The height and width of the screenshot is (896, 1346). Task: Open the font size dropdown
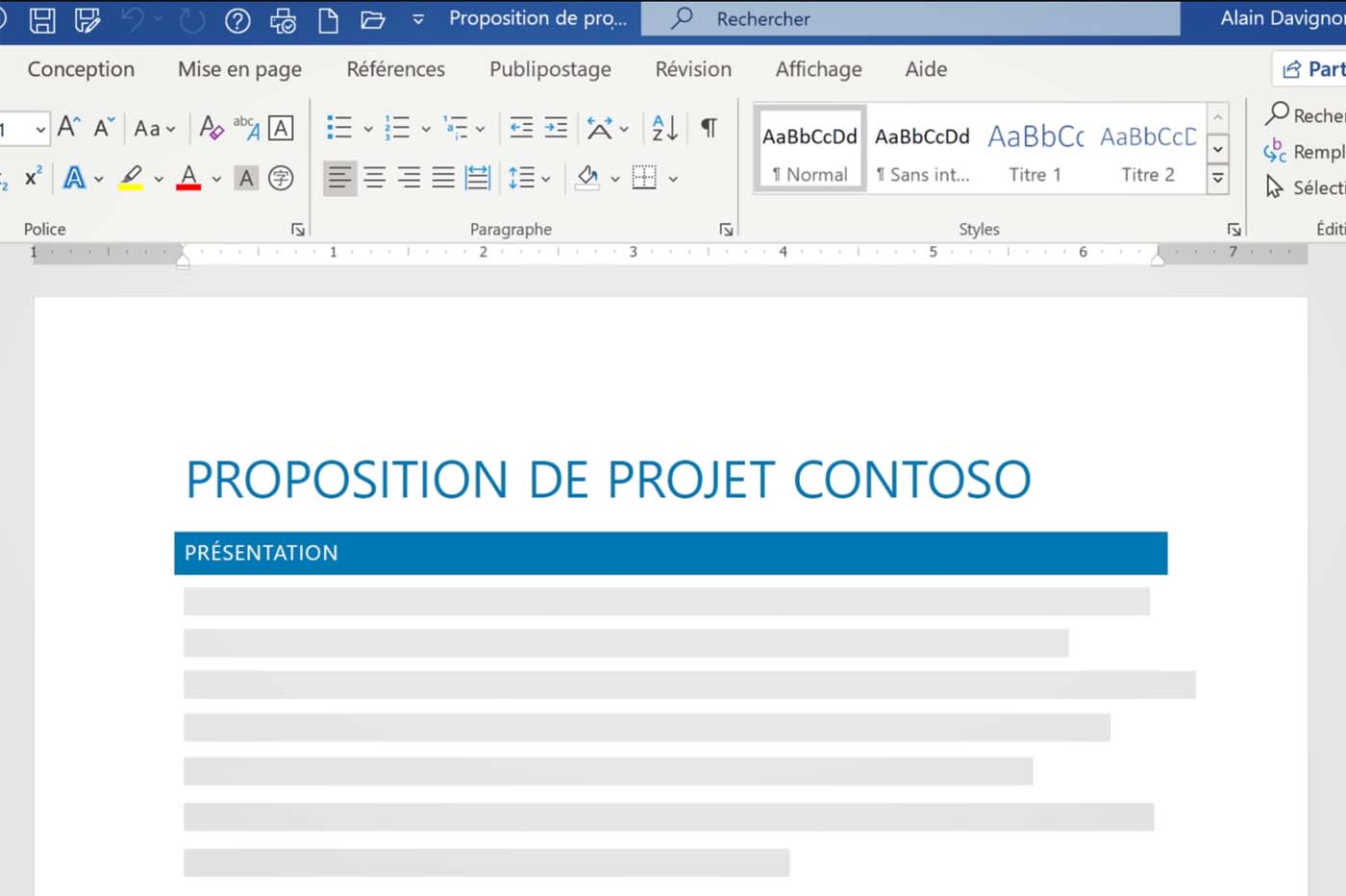(x=40, y=128)
